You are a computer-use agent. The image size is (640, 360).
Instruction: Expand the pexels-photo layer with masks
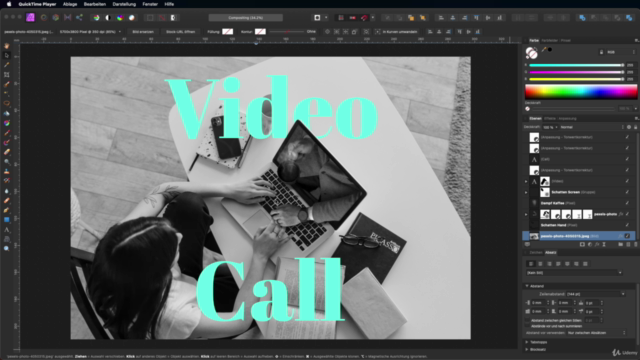pos(526,214)
